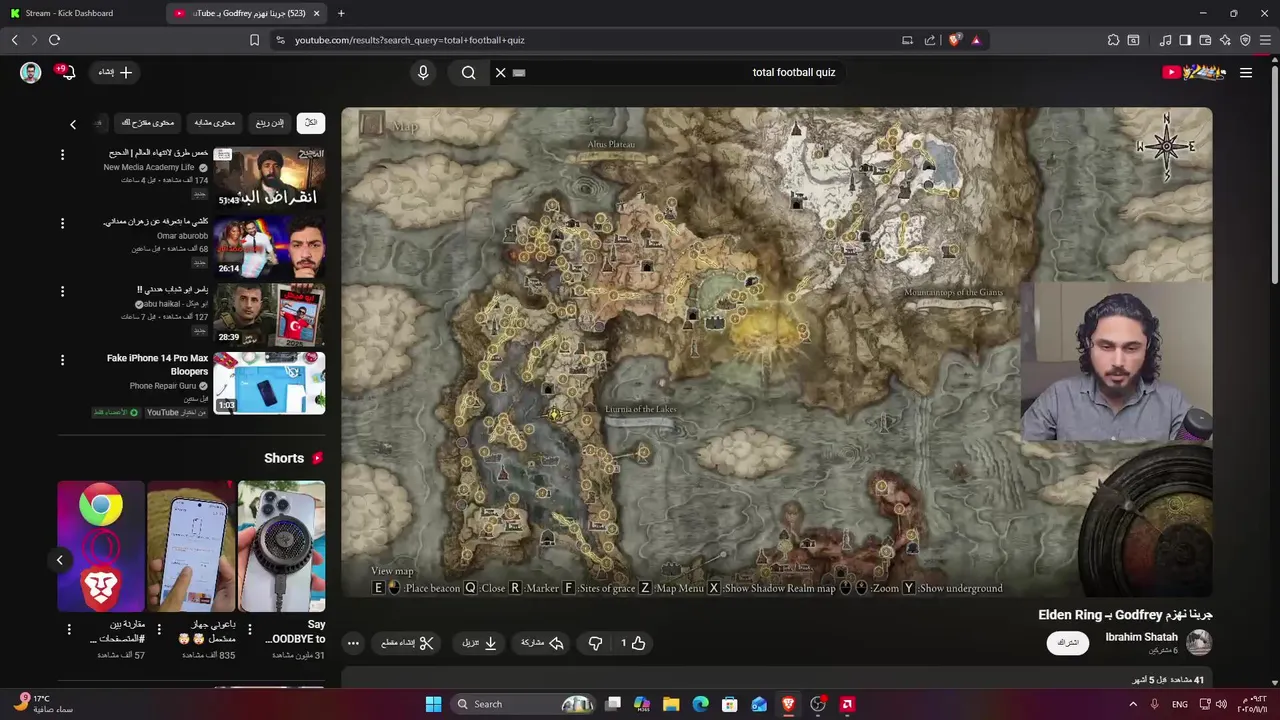
Task: Click the download button under video
Action: coord(480,643)
